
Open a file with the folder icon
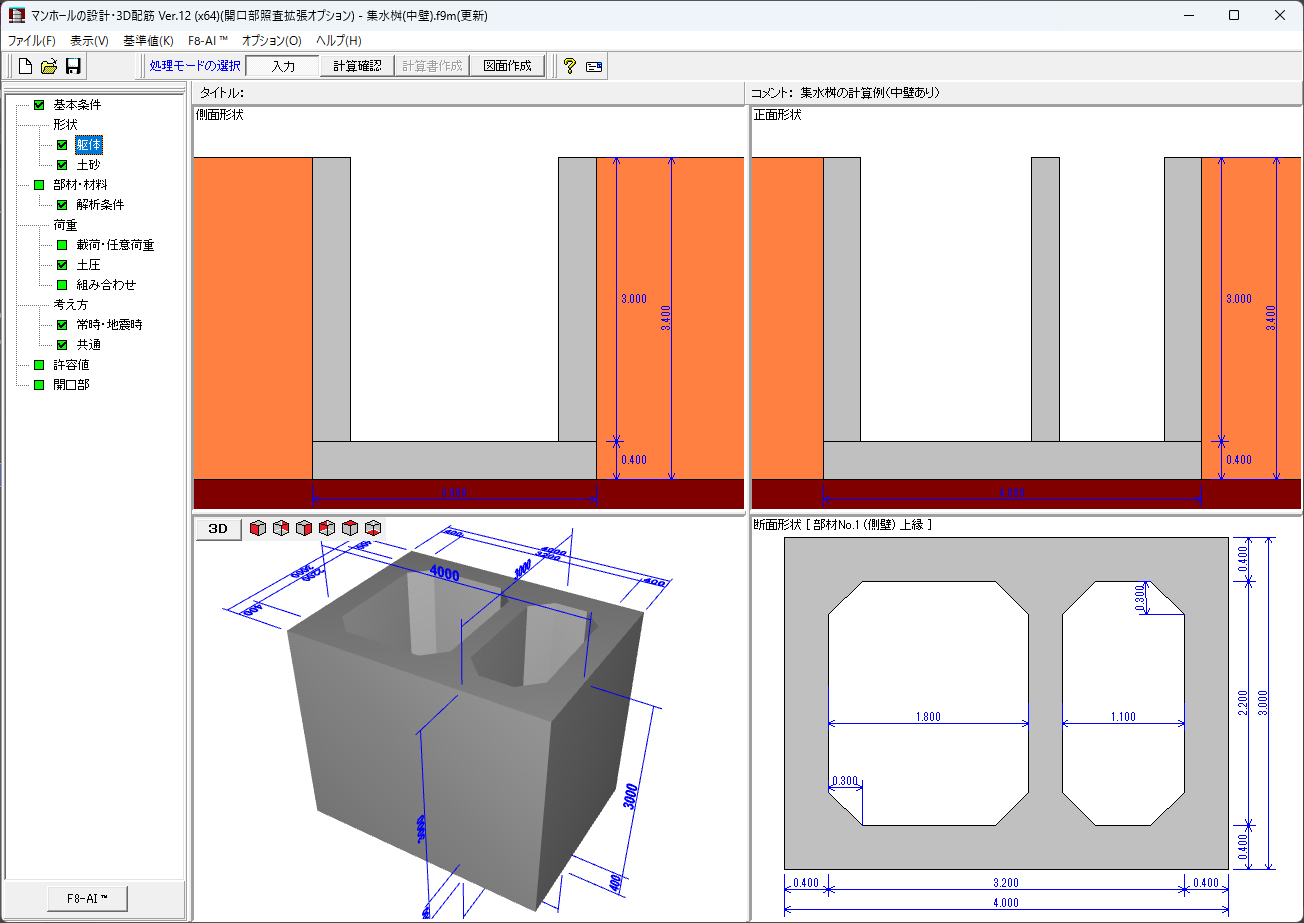tap(49, 67)
